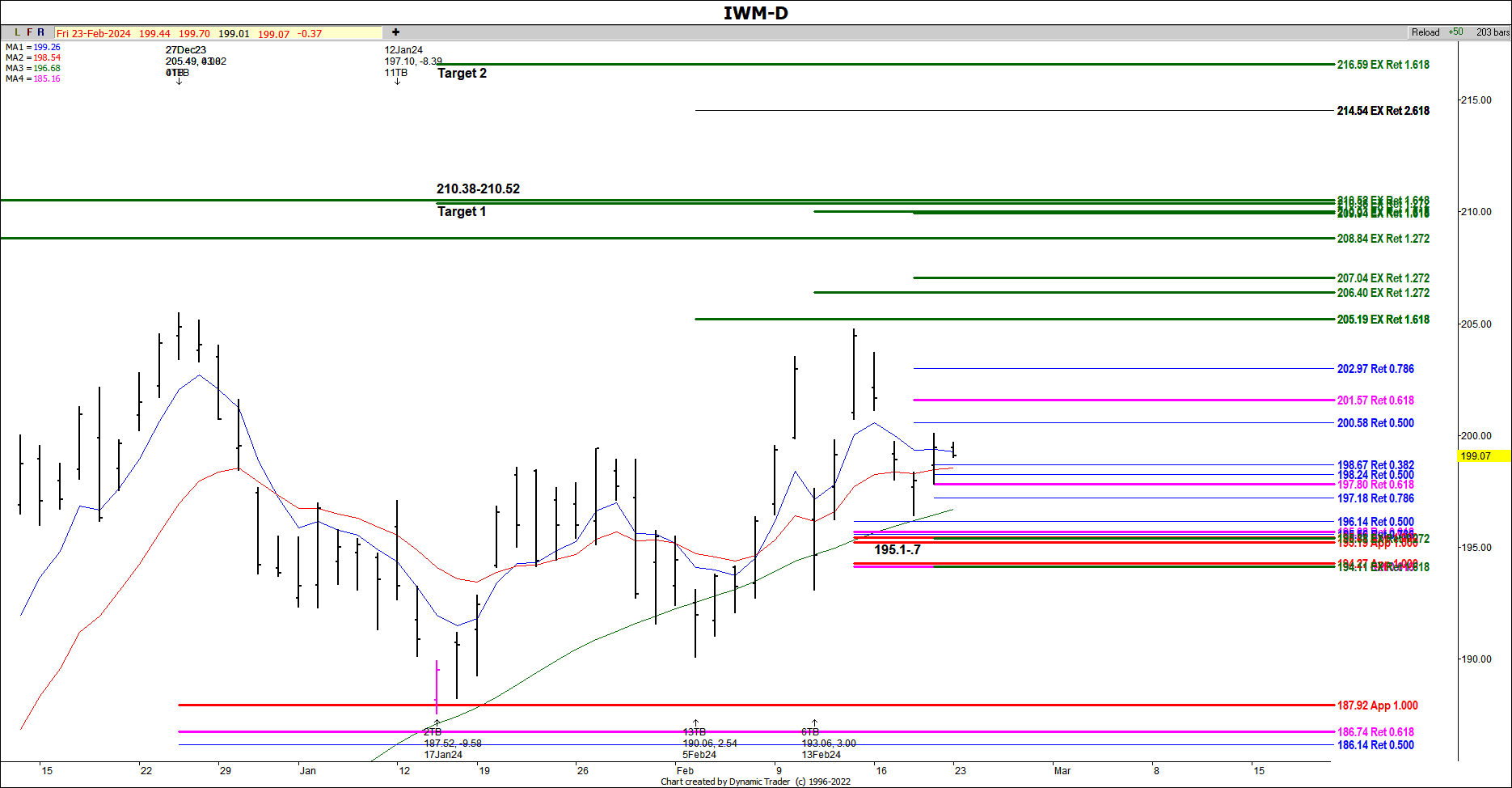Screen dimensions: 1512x788
Task: Select the 214.54 EX Ret 2.618 level label
Action: tap(1383, 111)
